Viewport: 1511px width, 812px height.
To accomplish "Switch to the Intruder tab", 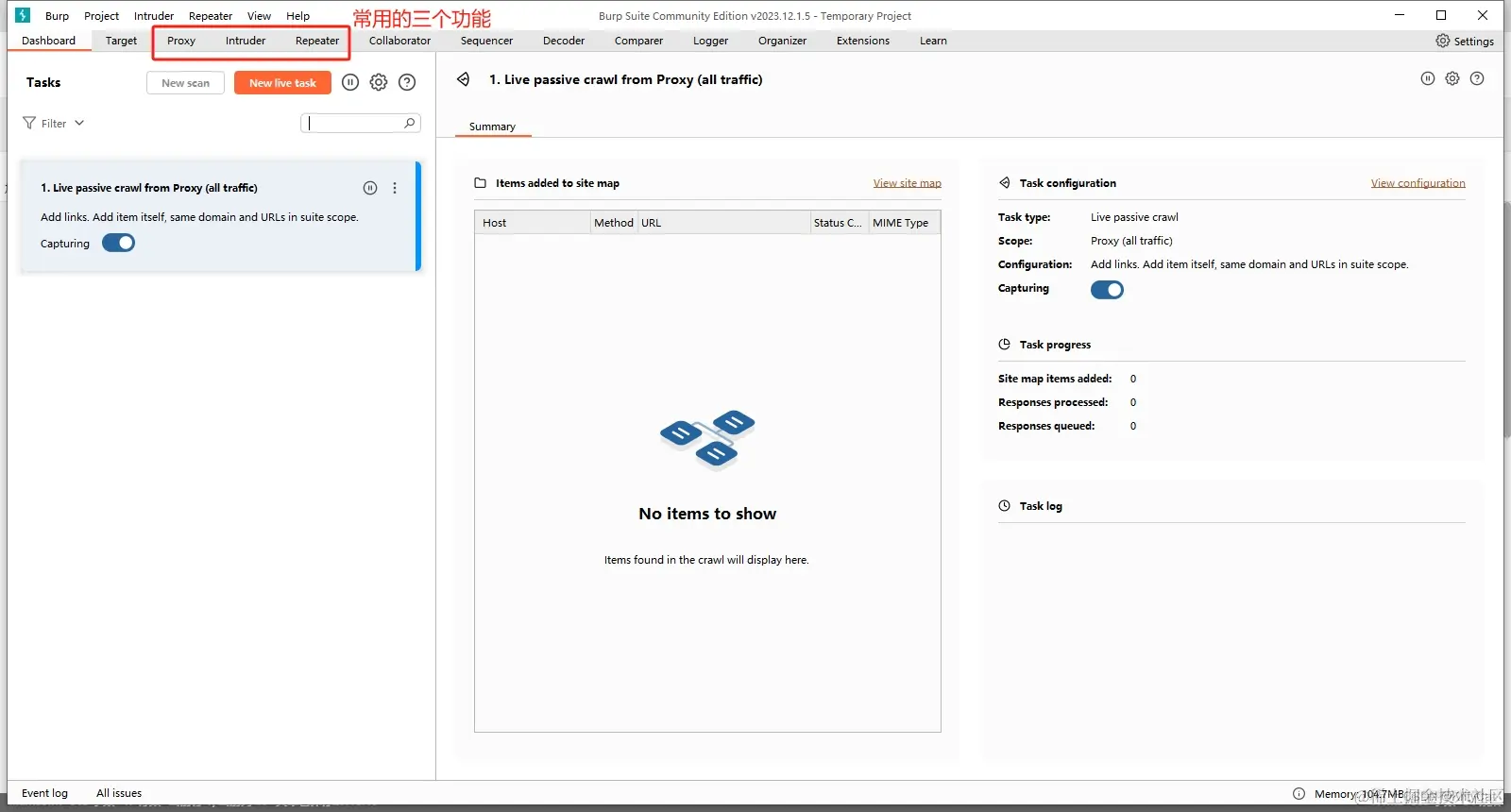I will 246,41.
